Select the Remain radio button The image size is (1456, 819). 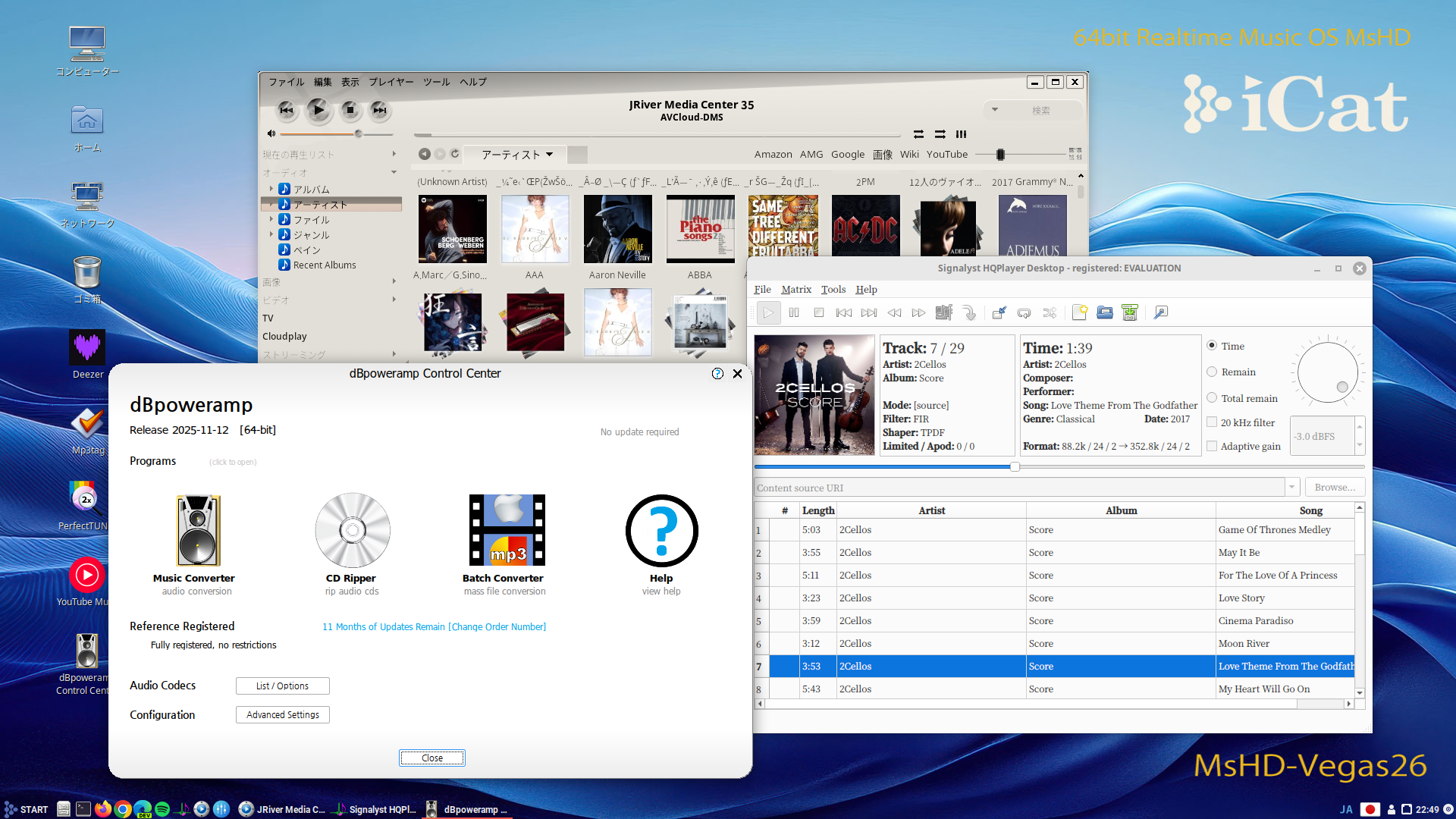coord(1212,372)
